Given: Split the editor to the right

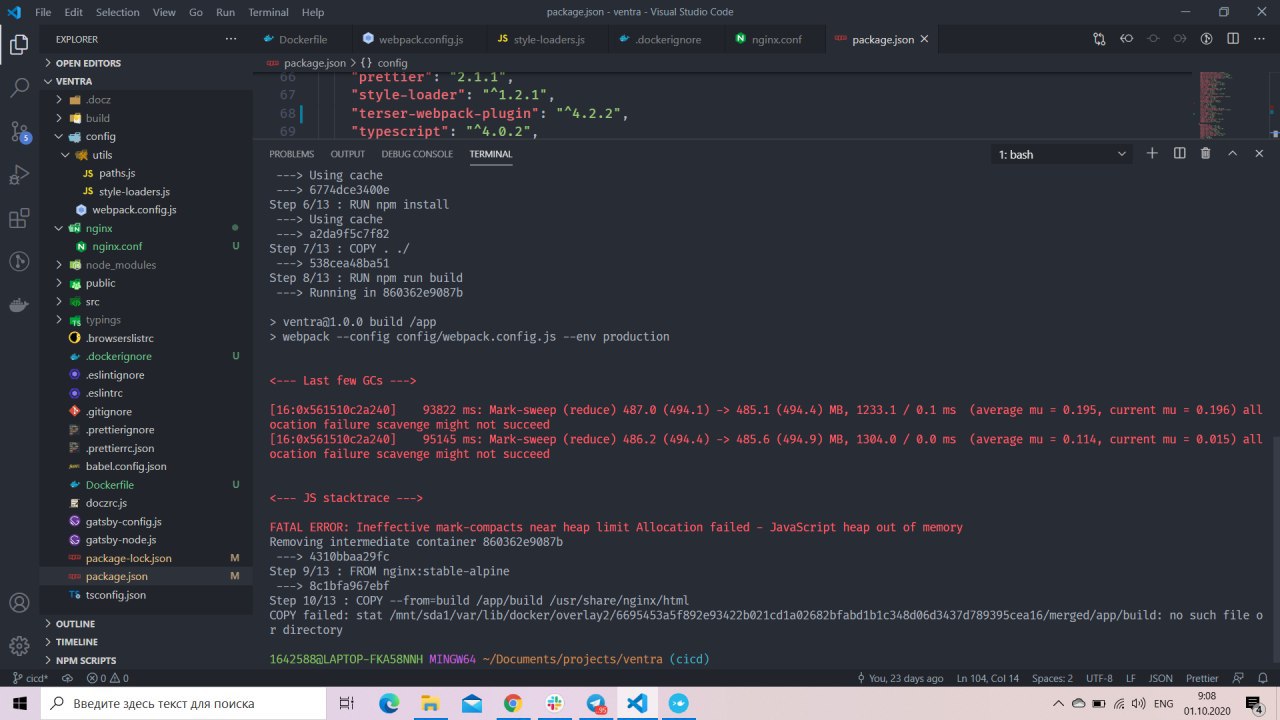Looking at the screenshot, I should coord(1233,39).
